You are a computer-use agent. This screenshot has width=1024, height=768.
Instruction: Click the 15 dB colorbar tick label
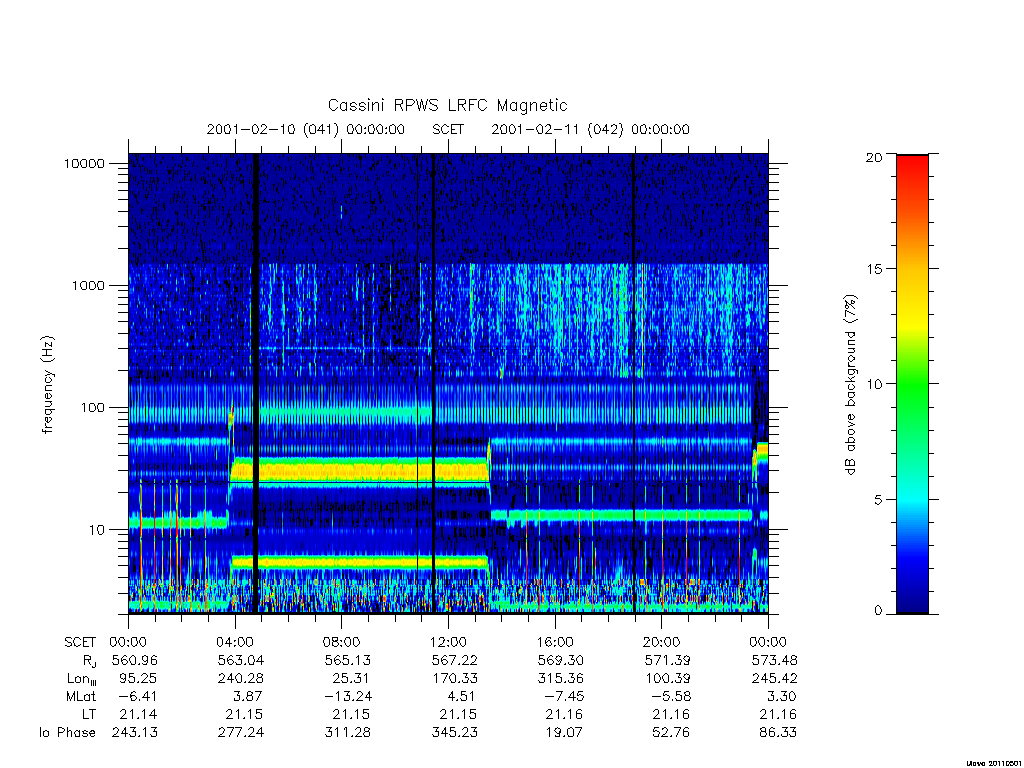pyautogui.click(x=874, y=268)
